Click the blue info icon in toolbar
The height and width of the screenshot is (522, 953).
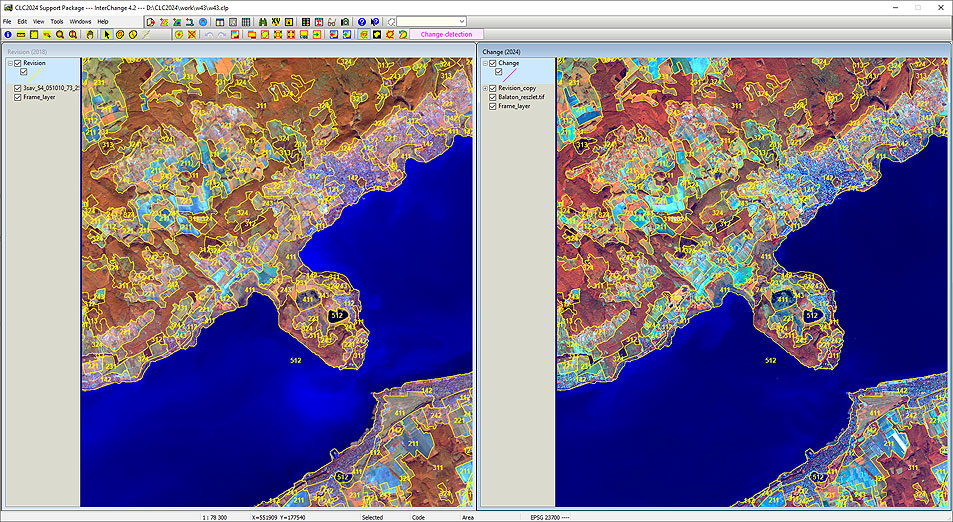(8, 35)
